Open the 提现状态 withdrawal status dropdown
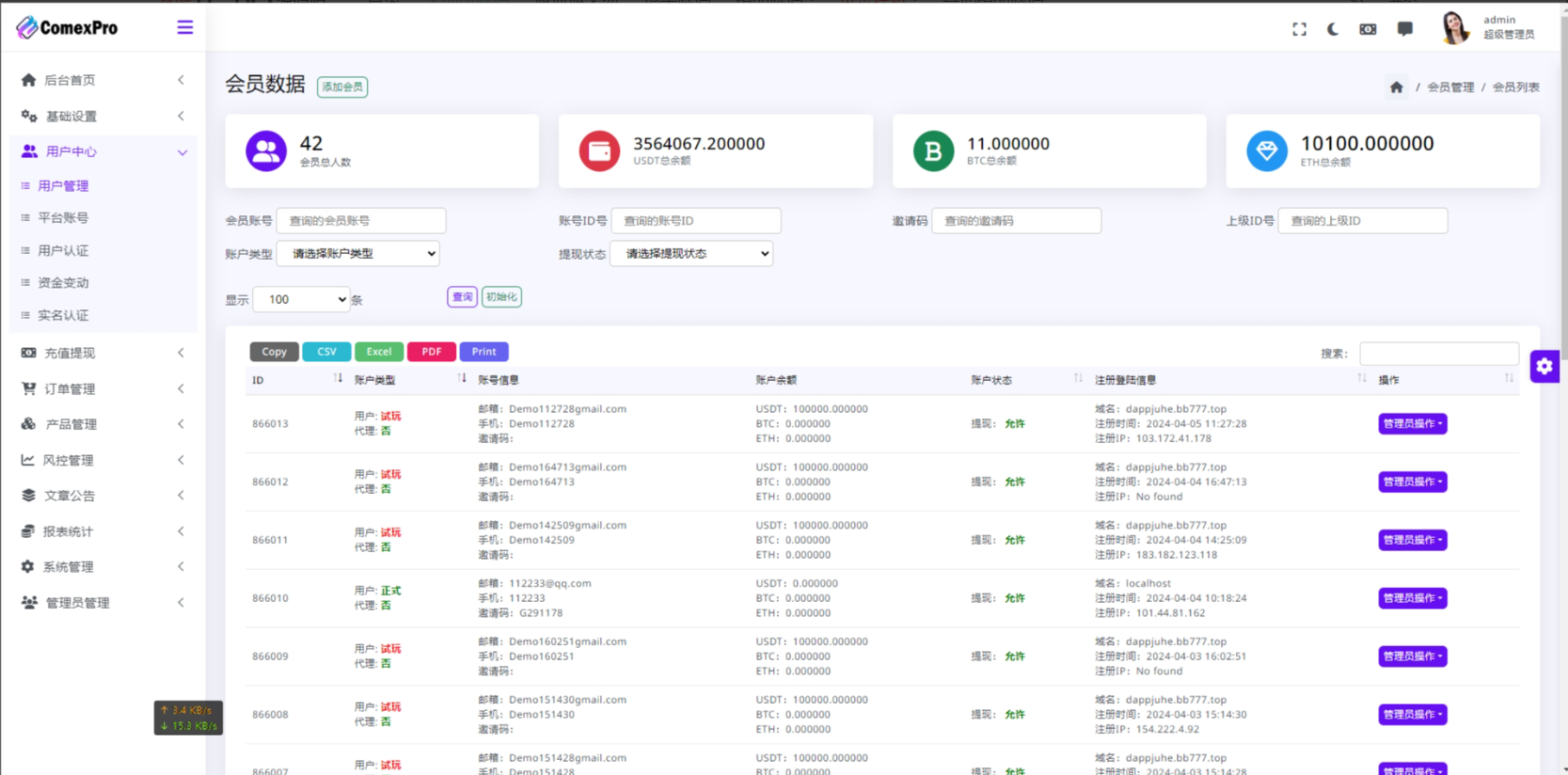The width and height of the screenshot is (1568, 775). [x=691, y=254]
